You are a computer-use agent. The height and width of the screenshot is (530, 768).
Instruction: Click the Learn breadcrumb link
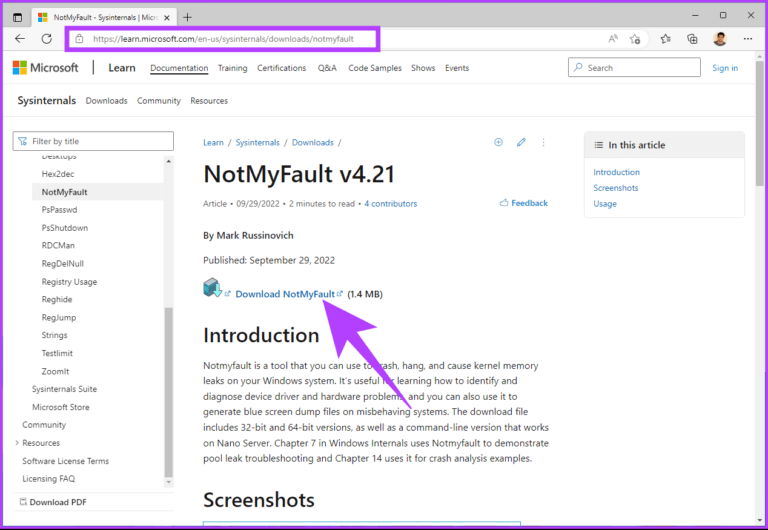213,143
